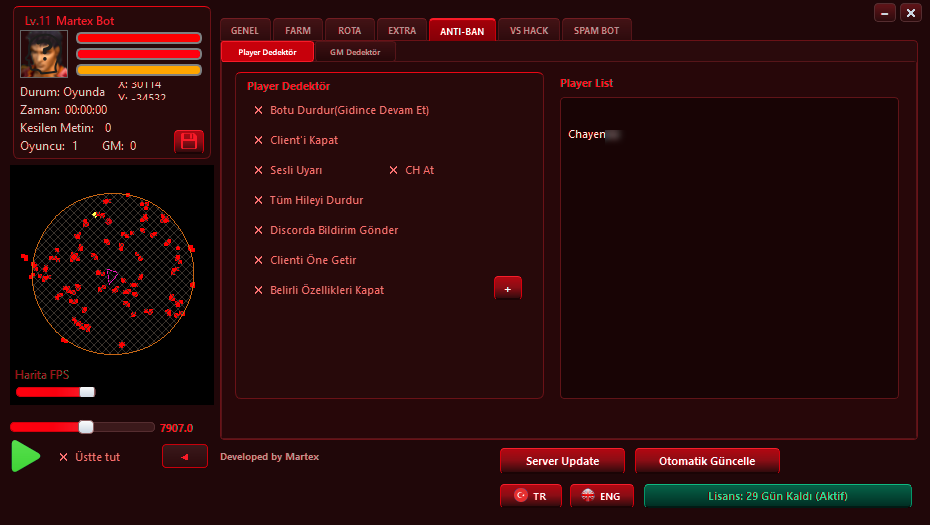Close the Martex Bot window
930x525 pixels.
[x=910, y=13]
